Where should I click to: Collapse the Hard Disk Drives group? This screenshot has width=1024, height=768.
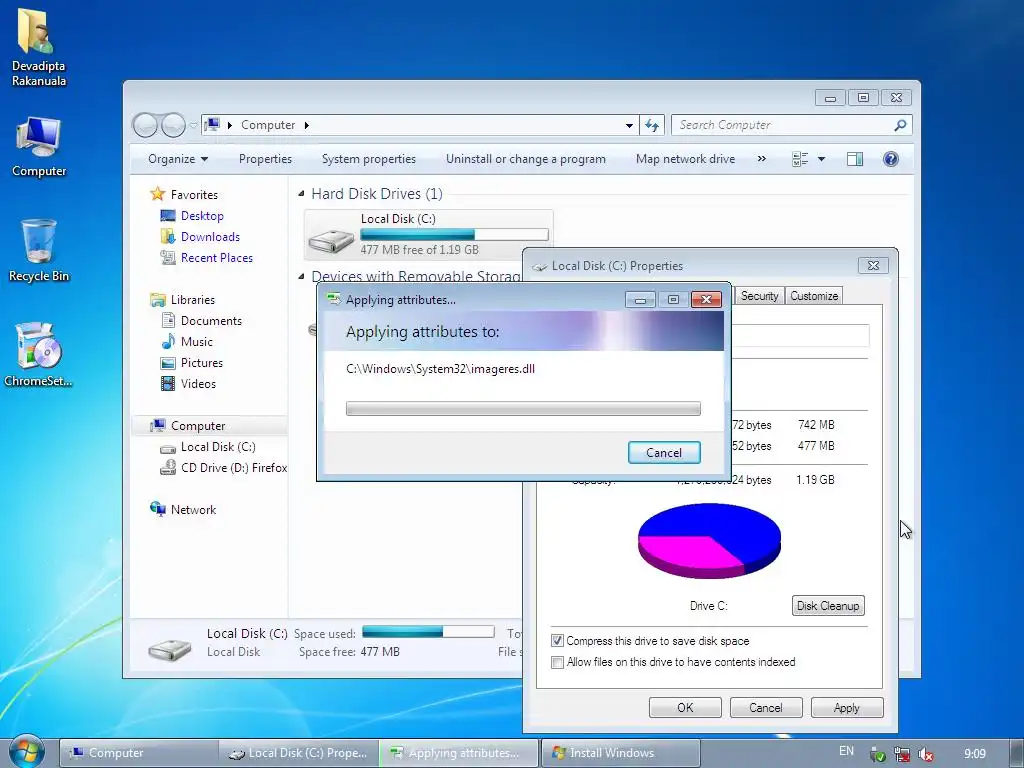(301, 193)
